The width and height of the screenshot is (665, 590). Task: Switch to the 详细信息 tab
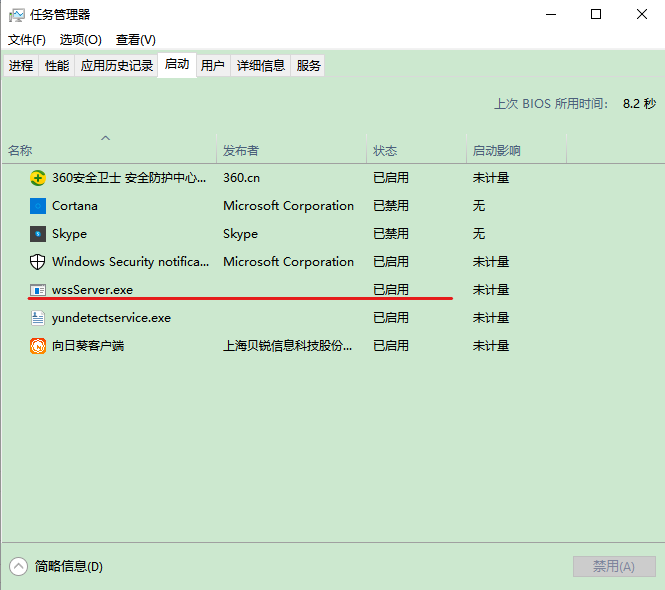(260, 65)
